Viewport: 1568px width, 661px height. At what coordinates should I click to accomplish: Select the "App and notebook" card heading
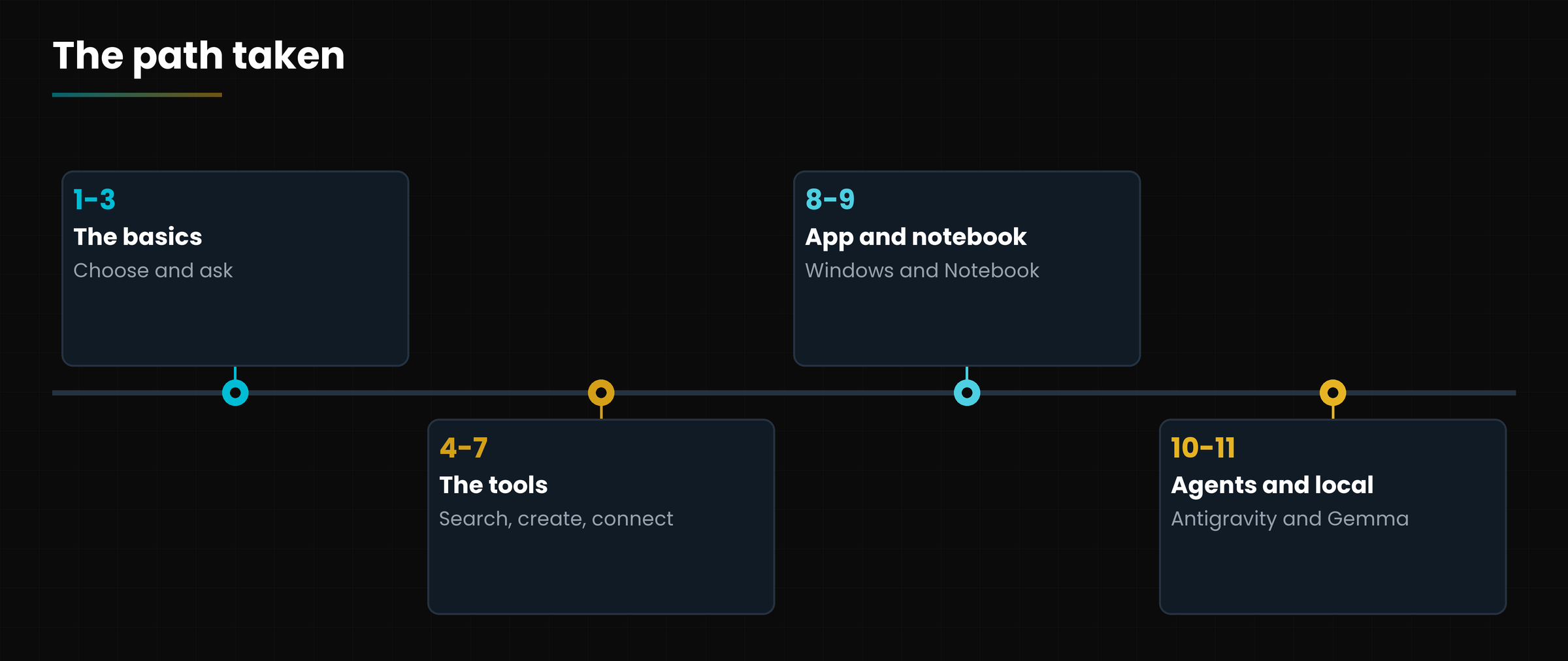coord(916,237)
